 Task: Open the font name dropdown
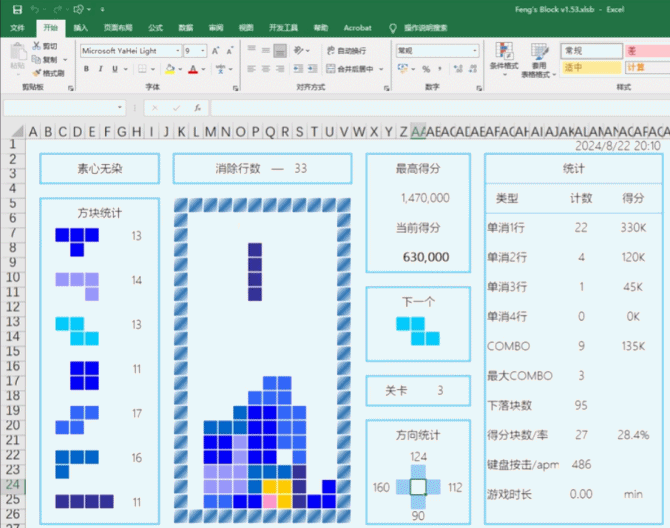pos(178,51)
